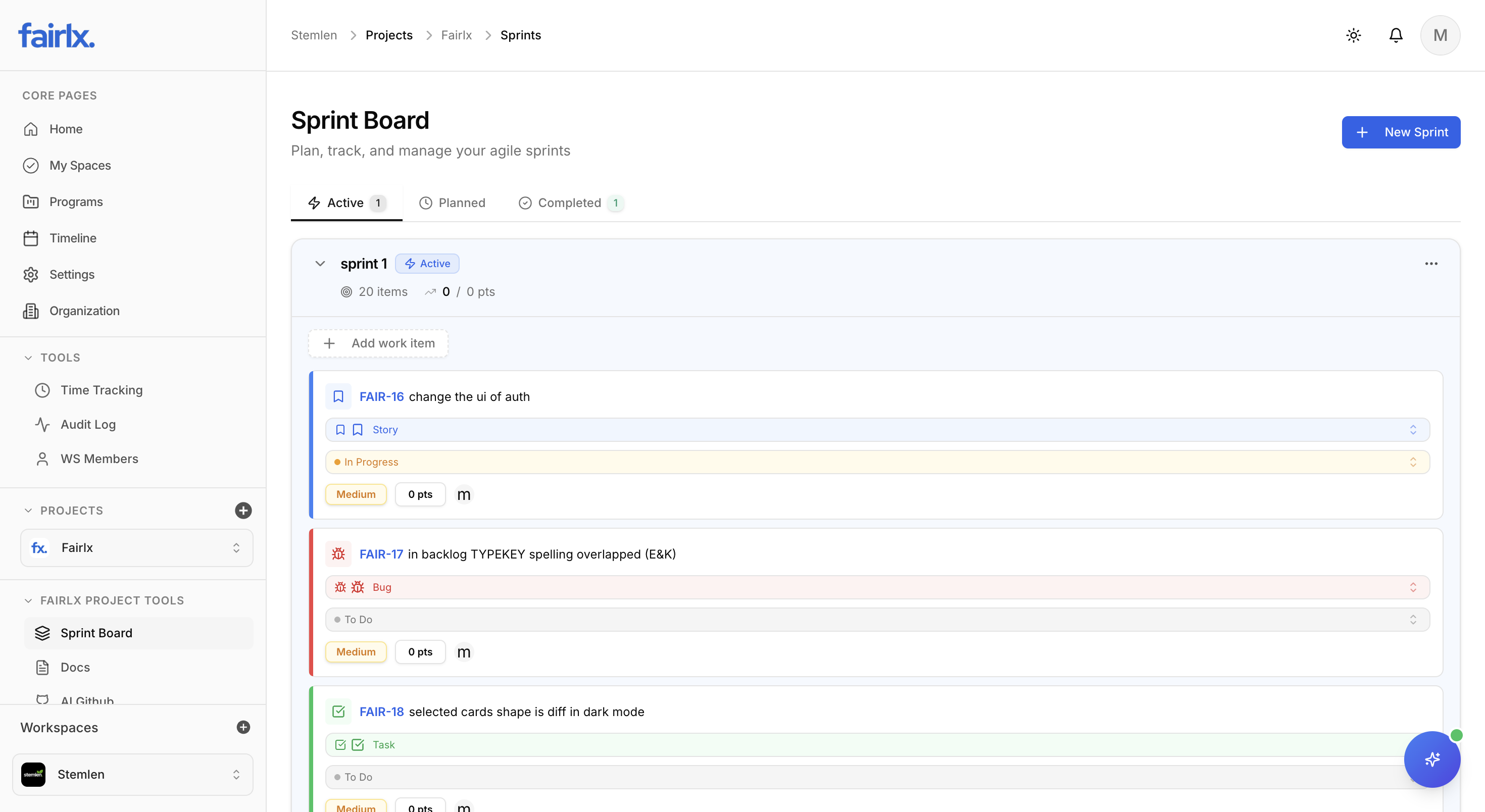This screenshot has height=812, width=1485.
Task: Click FAIR-18 task checkbox icon
Action: tap(338, 712)
